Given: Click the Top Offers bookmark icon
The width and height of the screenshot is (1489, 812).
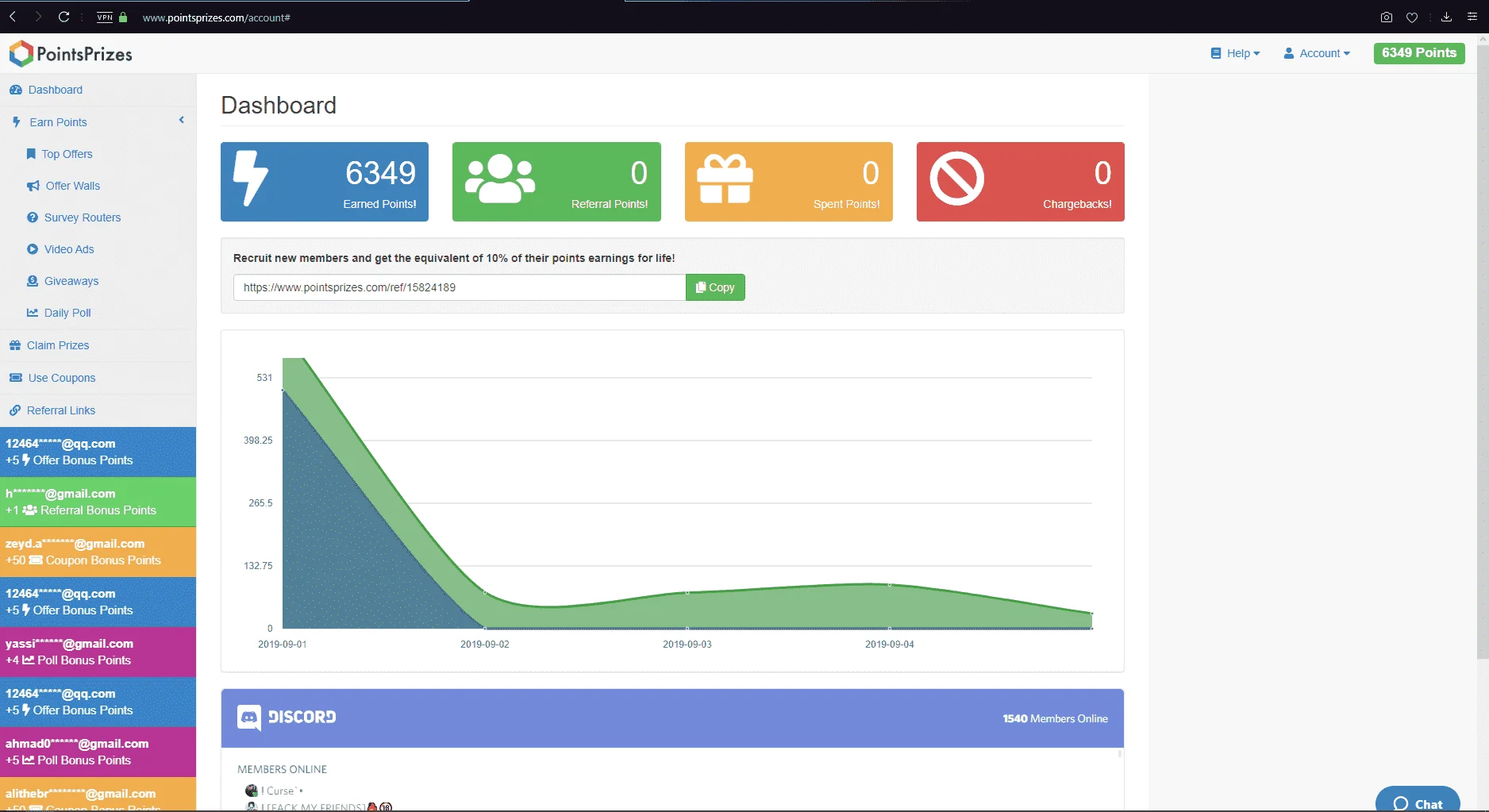Looking at the screenshot, I should point(31,154).
